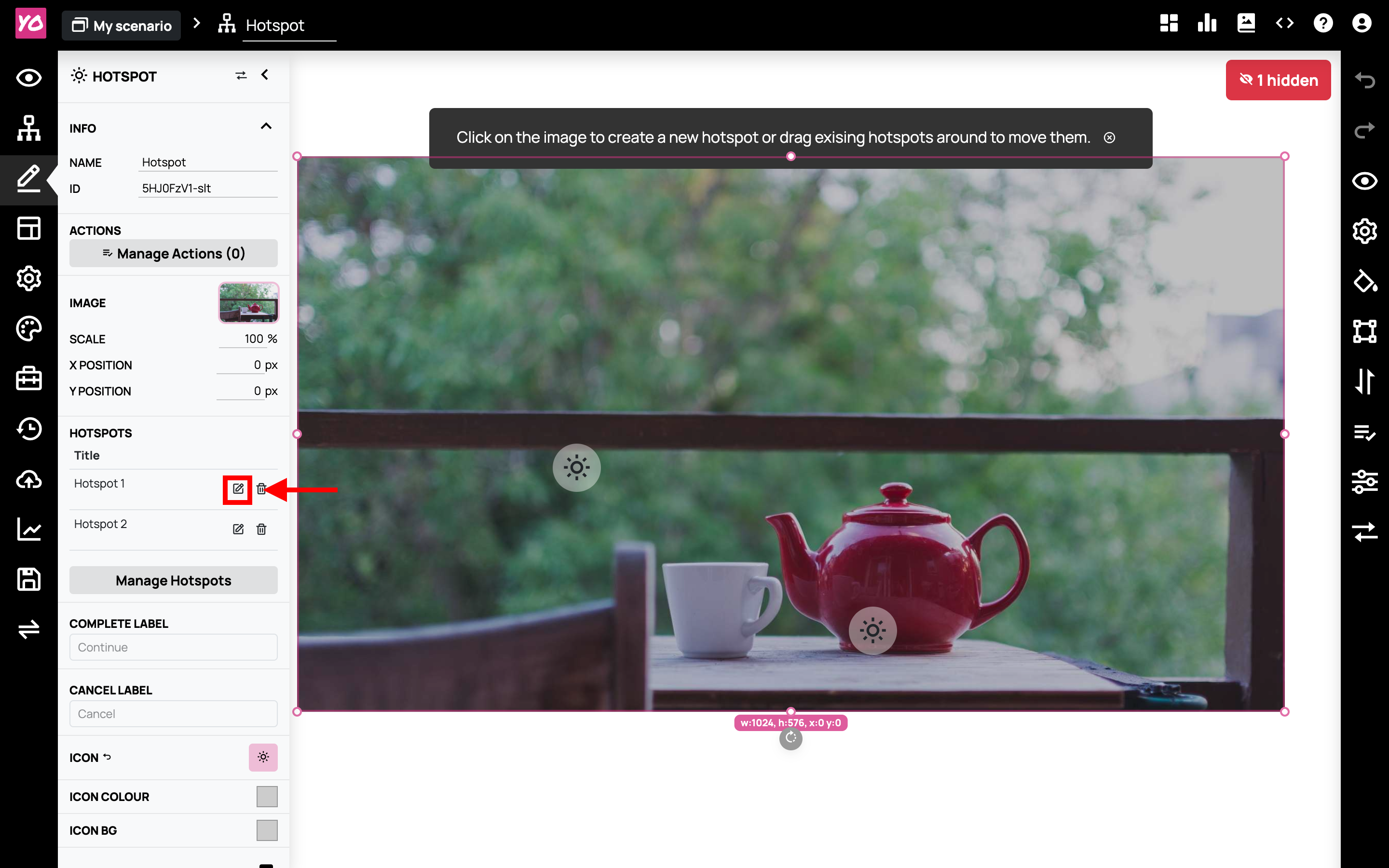Open the code embed icon in top bar
The image size is (1389, 868).
pos(1284,24)
